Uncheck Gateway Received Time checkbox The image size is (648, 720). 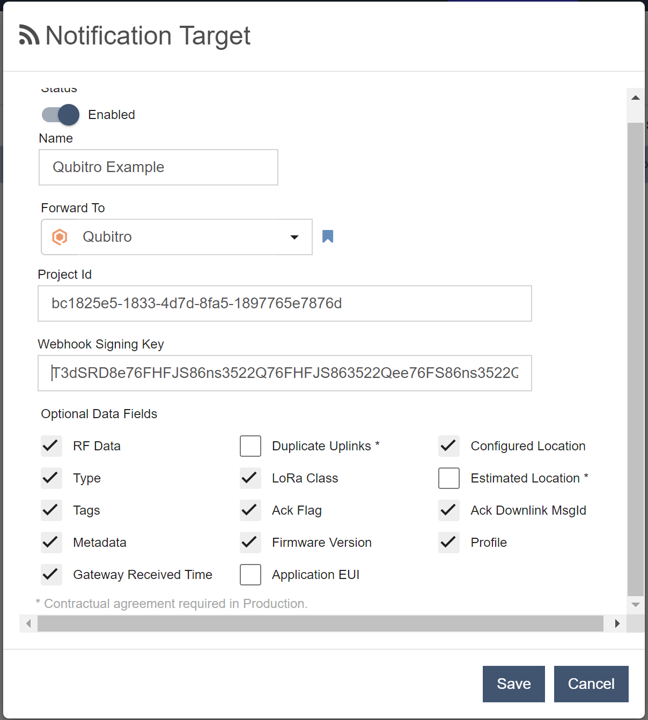[51, 574]
